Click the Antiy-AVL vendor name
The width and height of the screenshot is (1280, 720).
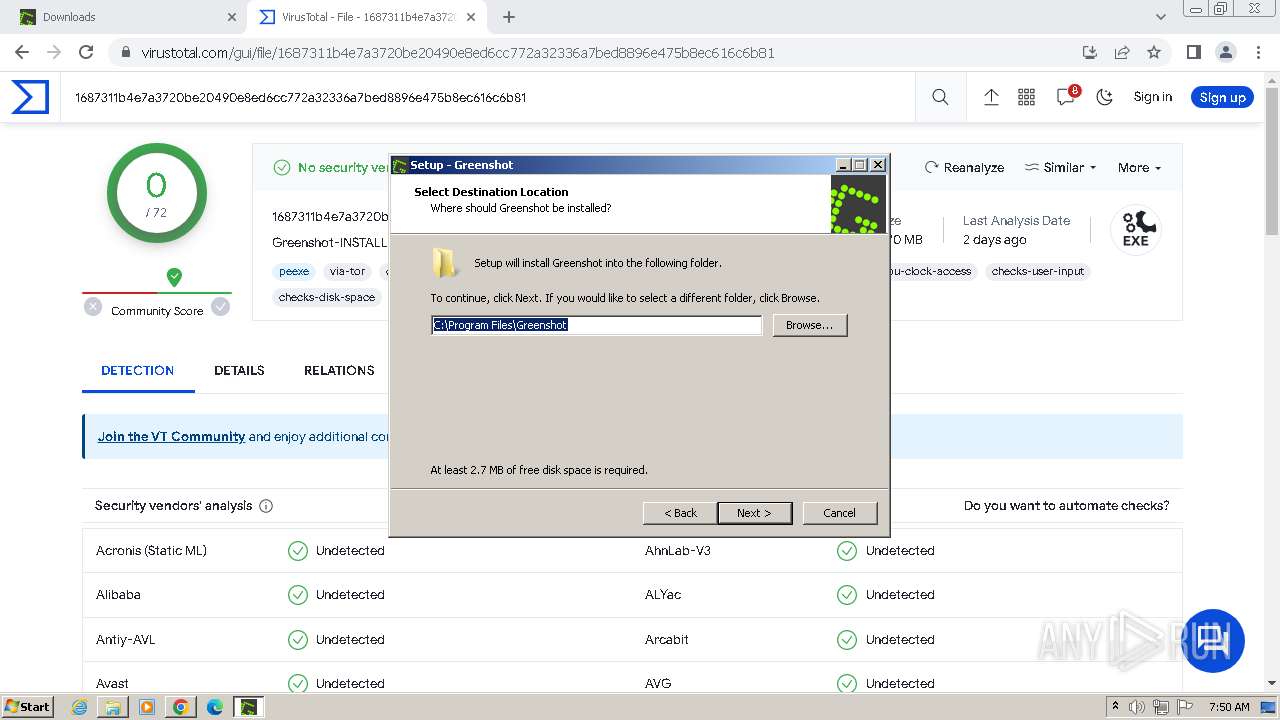[125, 639]
